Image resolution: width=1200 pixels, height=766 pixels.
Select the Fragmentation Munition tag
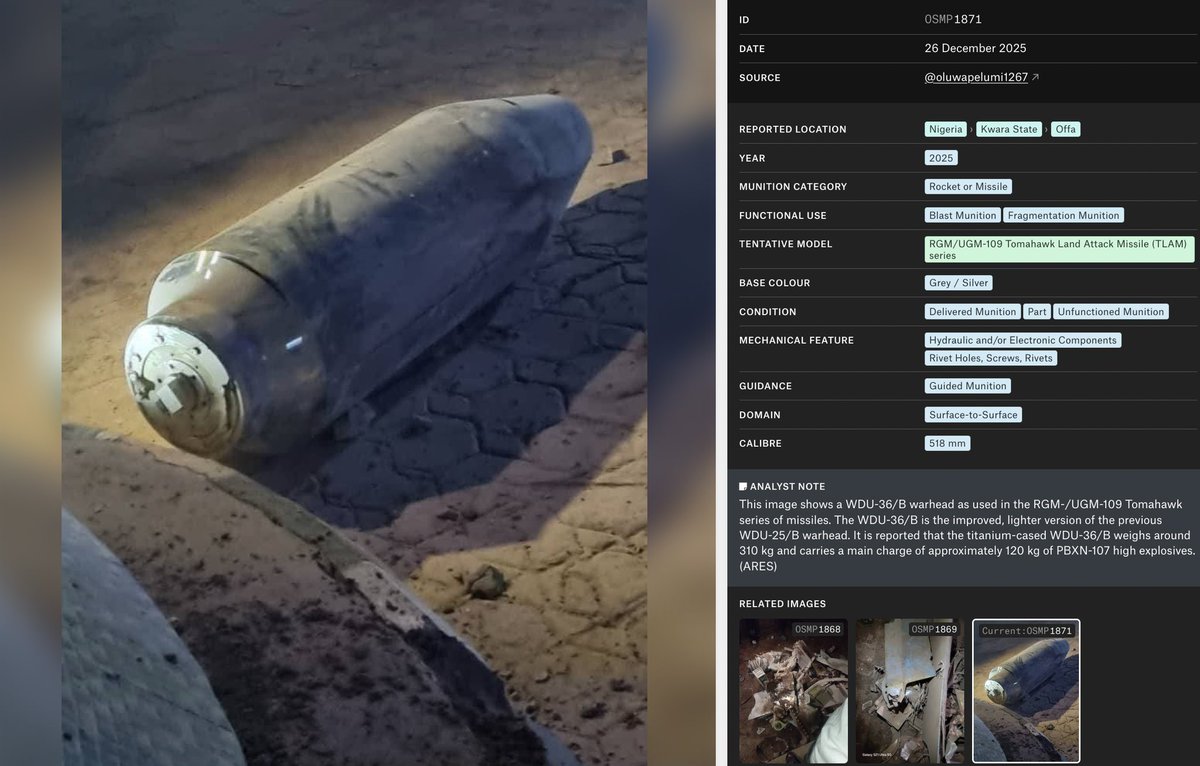[1063, 214]
